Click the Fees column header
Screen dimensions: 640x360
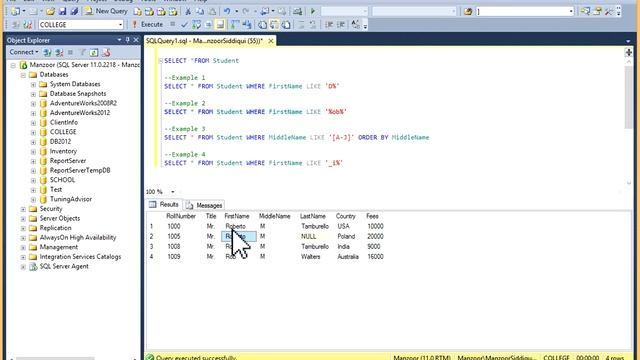pyautogui.click(x=372, y=216)
